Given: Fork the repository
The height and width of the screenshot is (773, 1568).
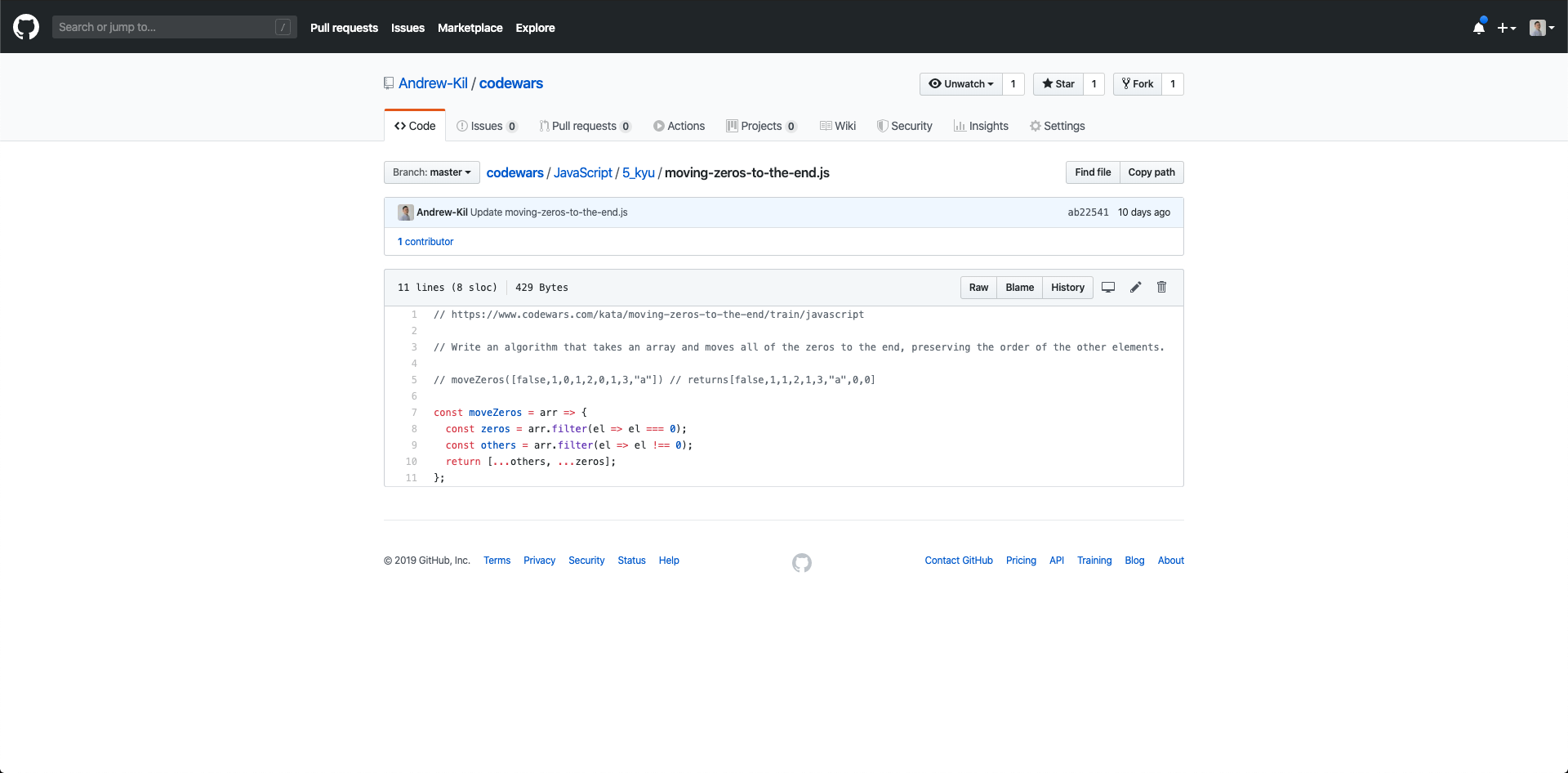Looking at the screenshot, I should pos(1138,84).
